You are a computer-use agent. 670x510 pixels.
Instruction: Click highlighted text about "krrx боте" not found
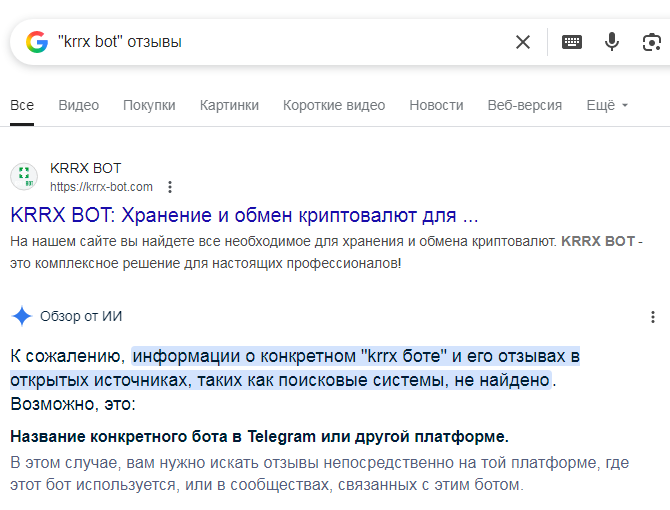tap(295, 368)
